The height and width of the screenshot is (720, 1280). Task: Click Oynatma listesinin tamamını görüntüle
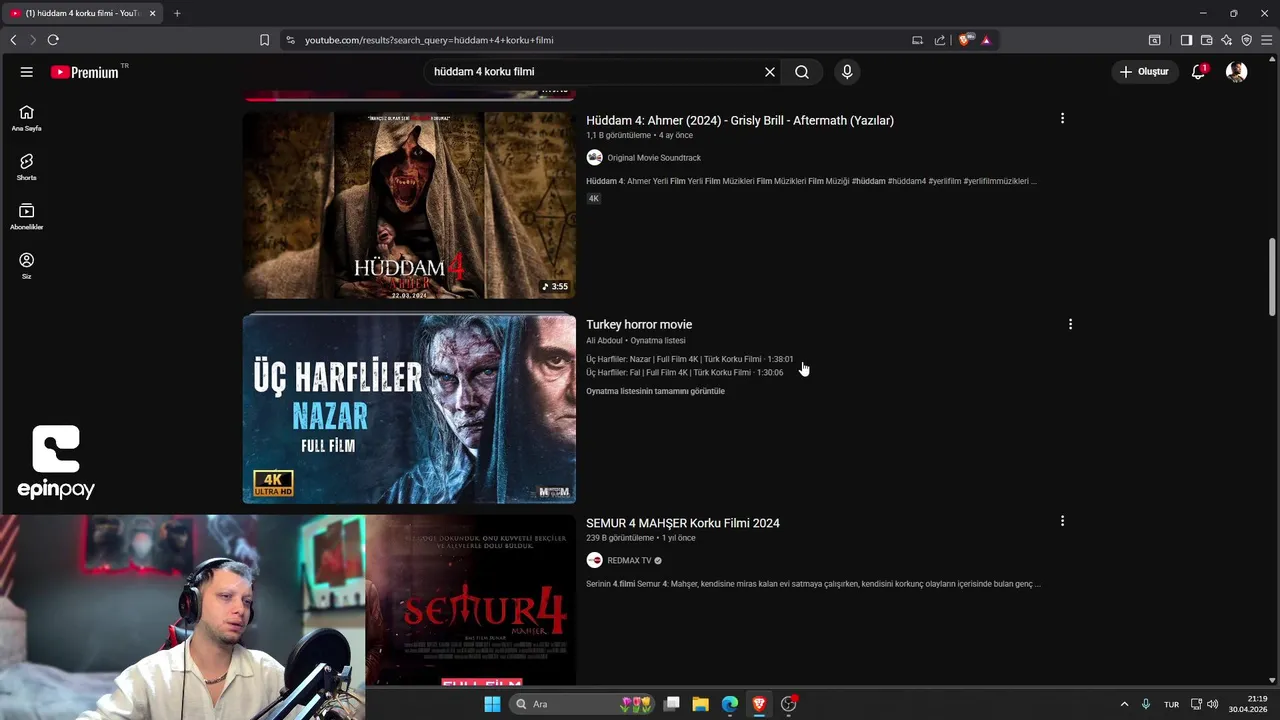pyautogui.click(x=655, y=391)
